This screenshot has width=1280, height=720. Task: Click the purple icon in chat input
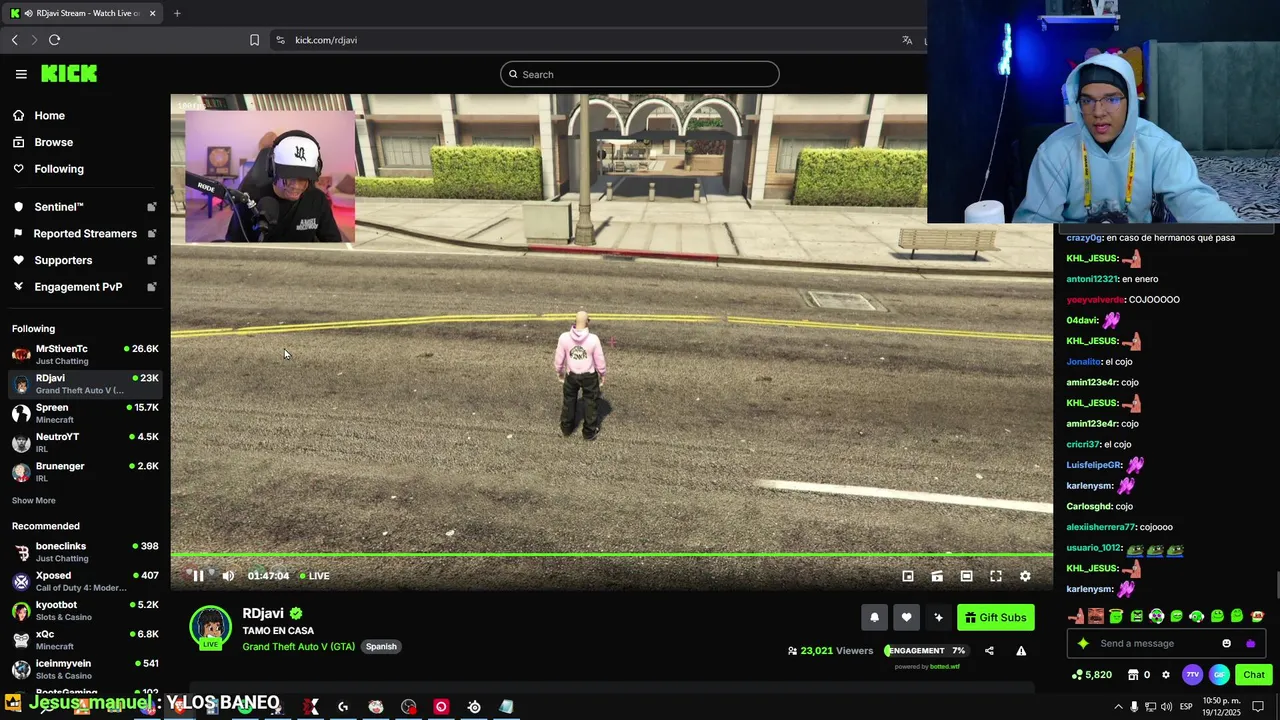tap(1250, 644)
